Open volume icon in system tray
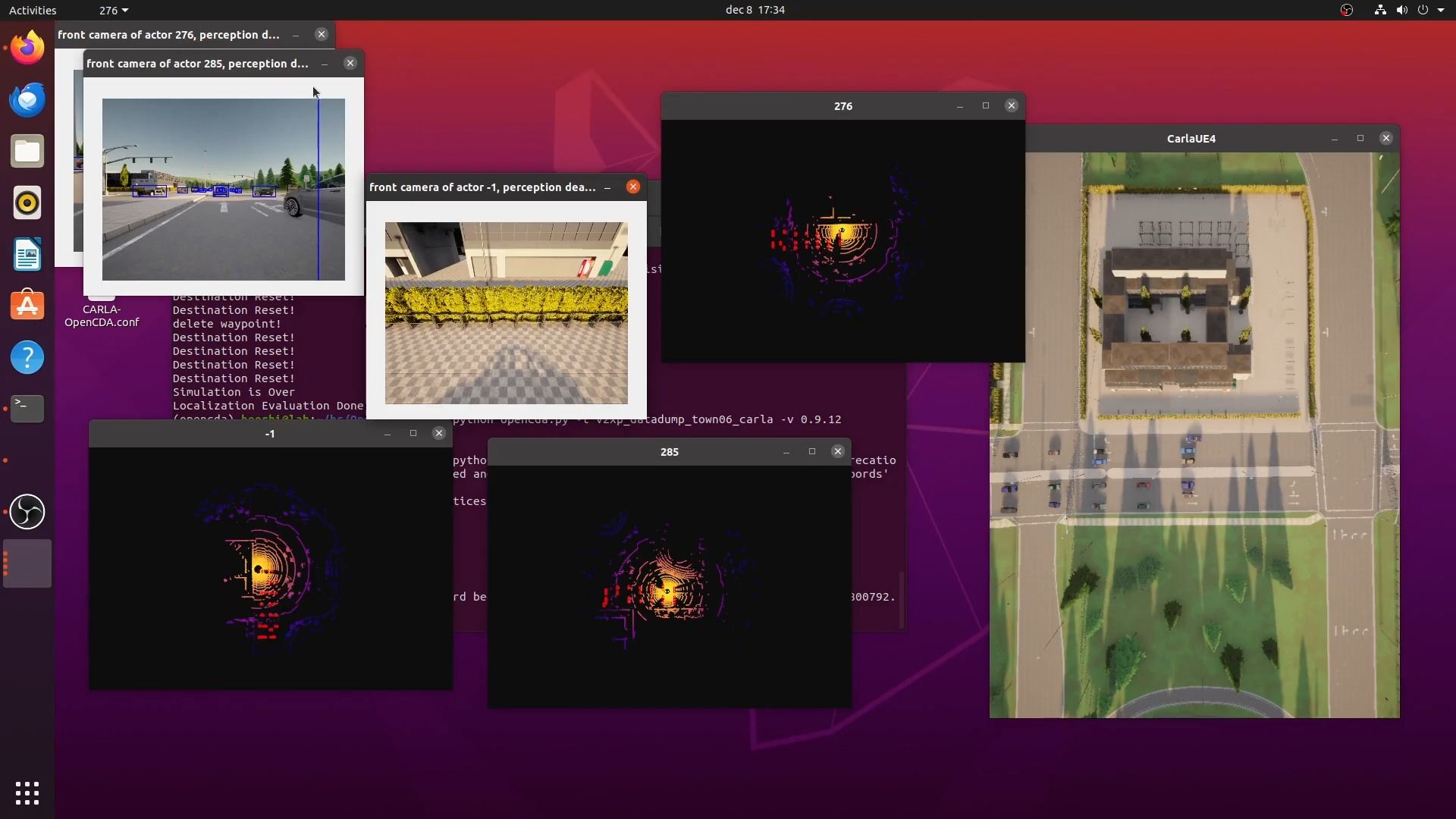 click(x=1401, y=10)
